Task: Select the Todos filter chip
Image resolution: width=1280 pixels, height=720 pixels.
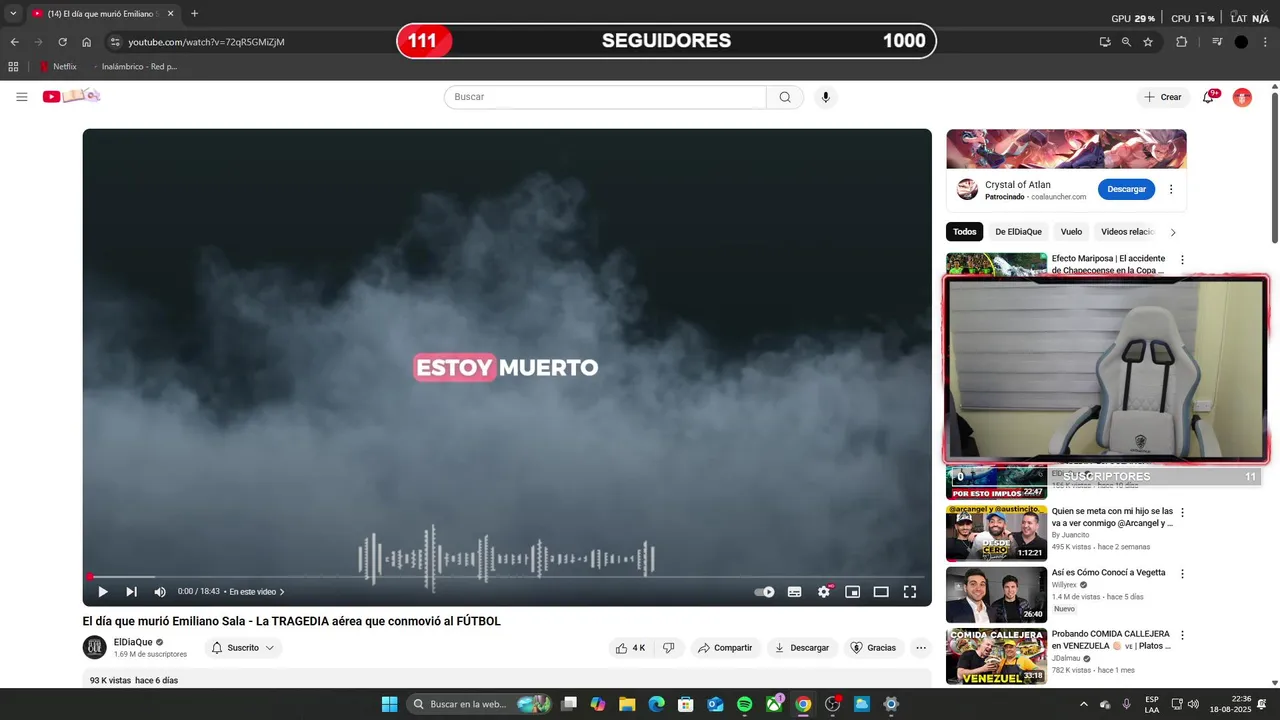Action: 965,232
